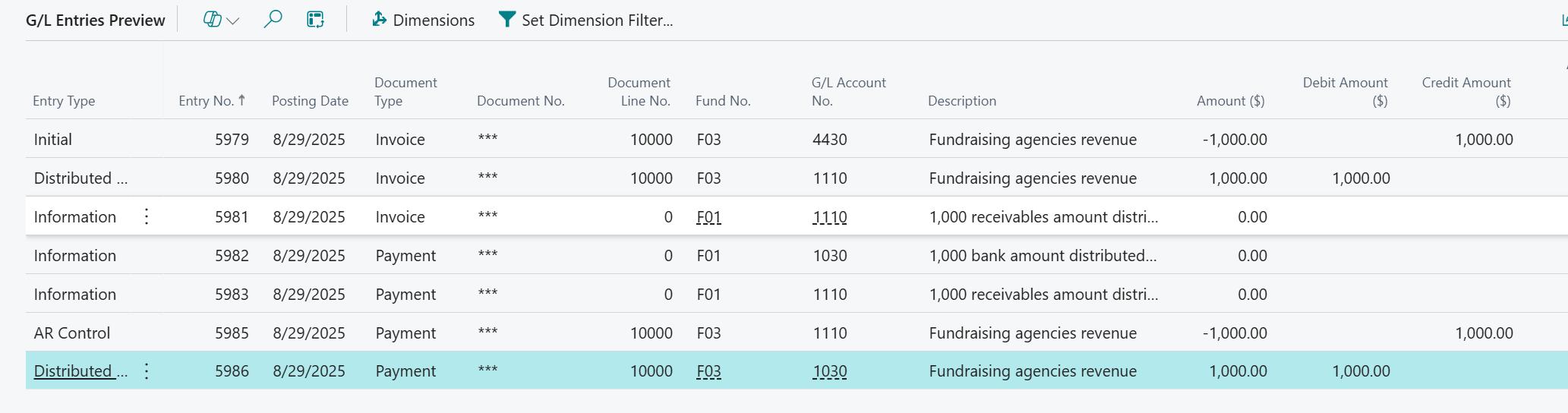1568x413 pixels.
Task: Open the Posting Date column header menu
Action: pos(310,101)
